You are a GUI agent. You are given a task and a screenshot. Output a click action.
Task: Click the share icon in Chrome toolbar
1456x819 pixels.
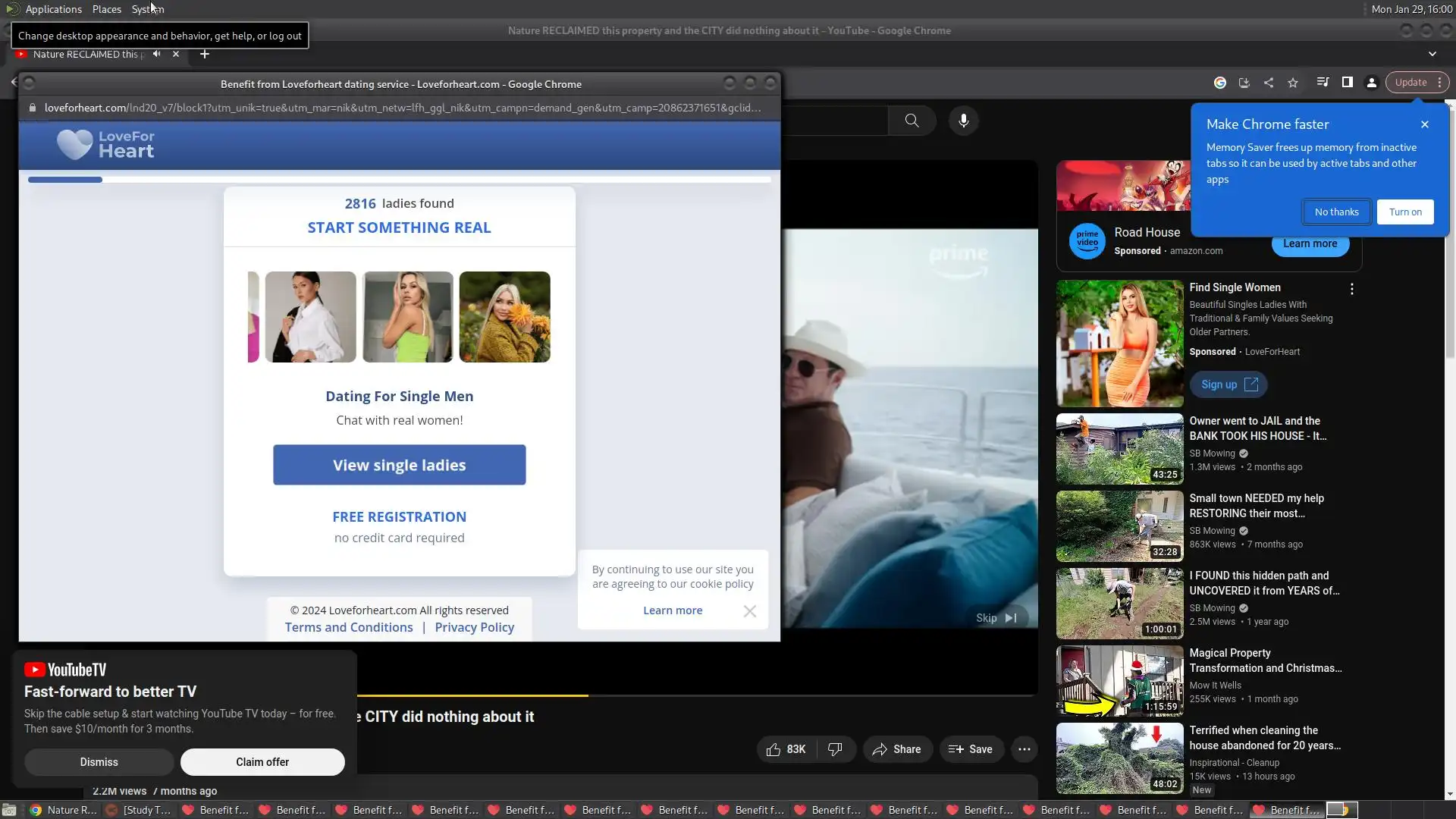1269,83
